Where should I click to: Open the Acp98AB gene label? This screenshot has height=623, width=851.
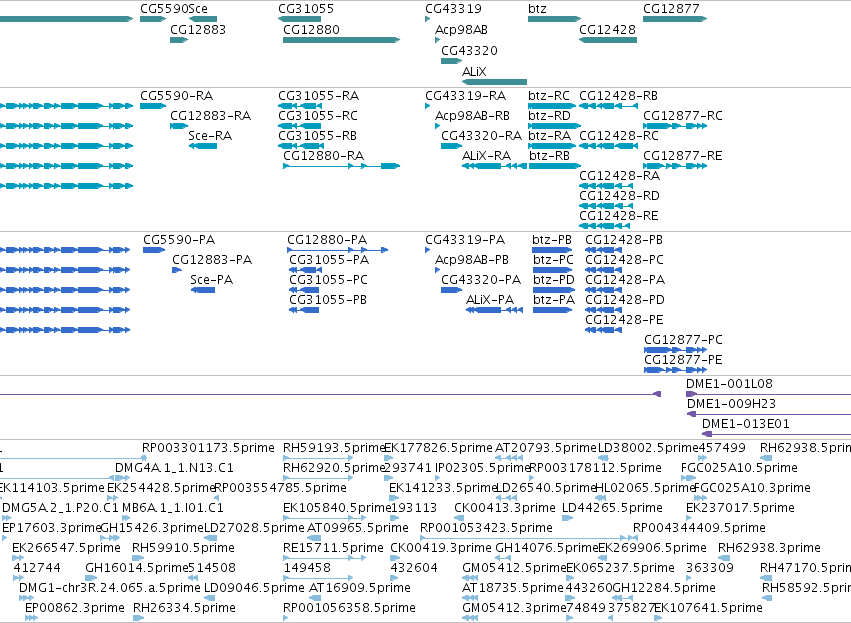461,30
